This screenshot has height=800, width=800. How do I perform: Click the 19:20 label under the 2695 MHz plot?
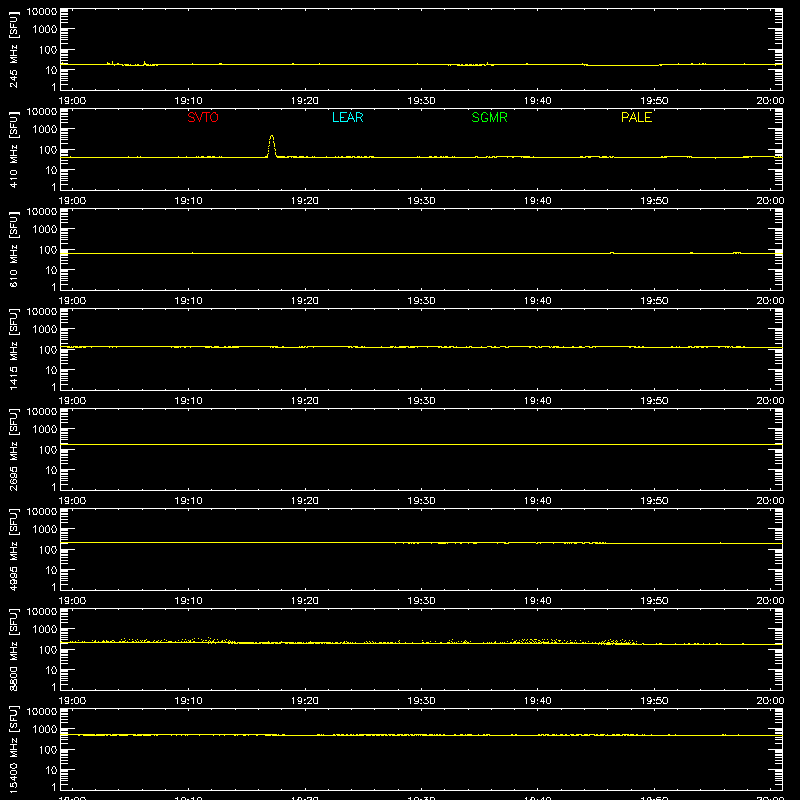pyautogui.click(x=305, y=501)
